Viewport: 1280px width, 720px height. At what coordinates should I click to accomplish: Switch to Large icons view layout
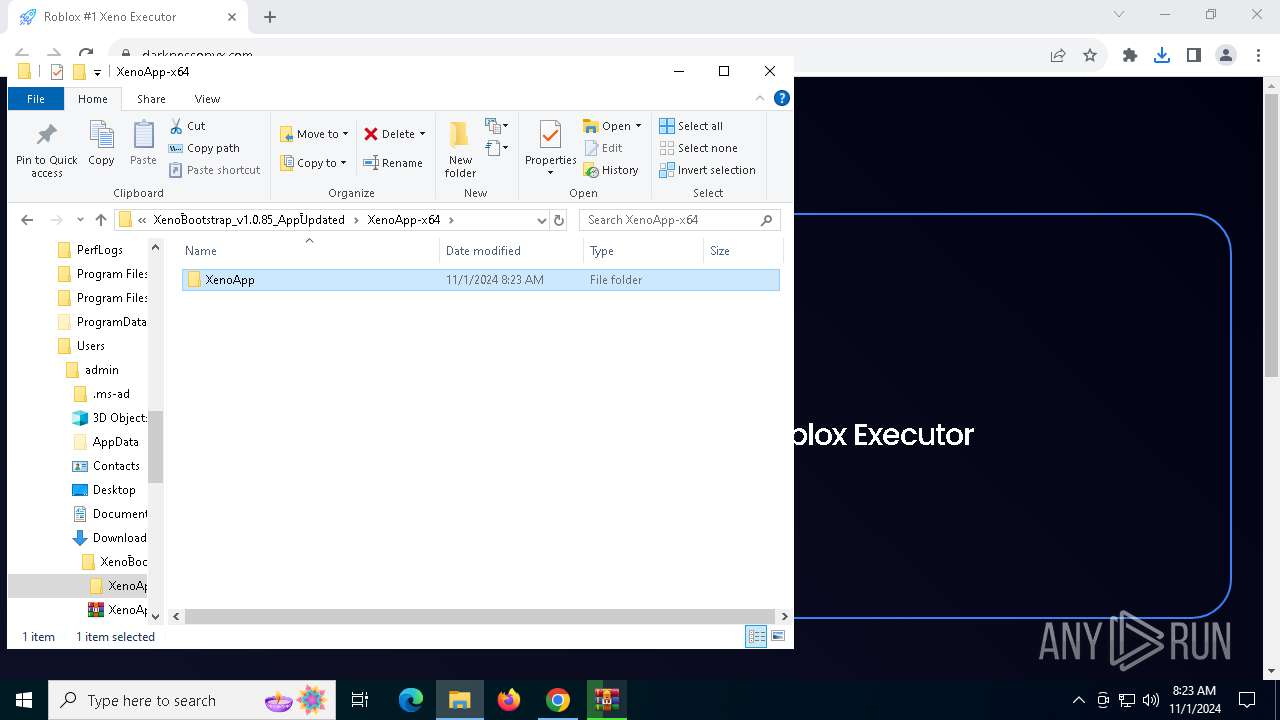click(778, 636)
